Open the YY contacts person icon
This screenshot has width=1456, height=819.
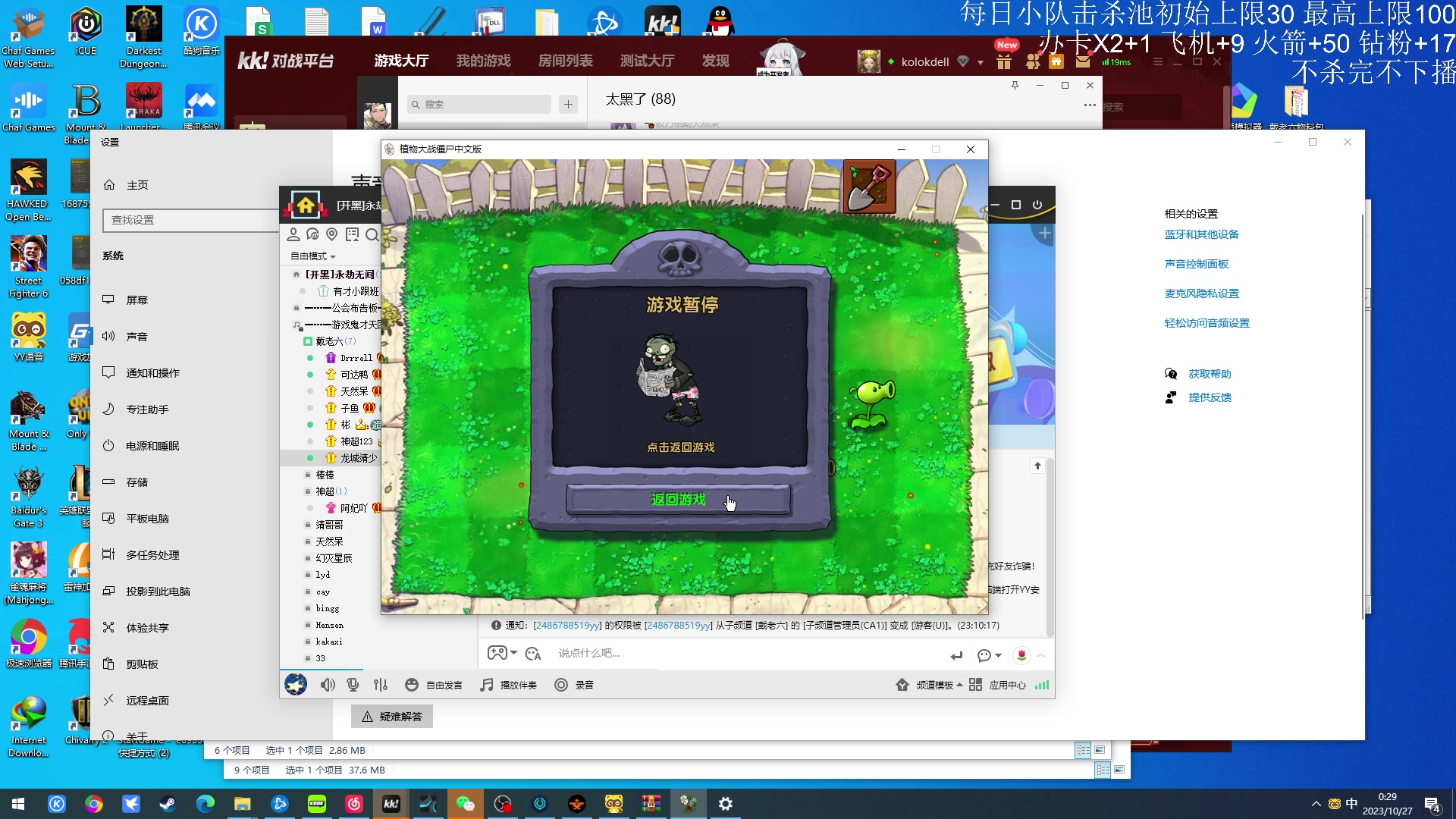tap(293, 234)
